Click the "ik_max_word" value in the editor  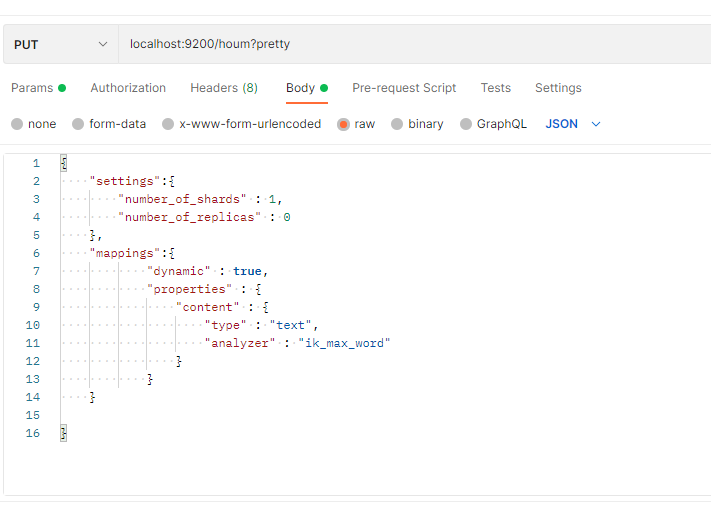tap(344, 343)
